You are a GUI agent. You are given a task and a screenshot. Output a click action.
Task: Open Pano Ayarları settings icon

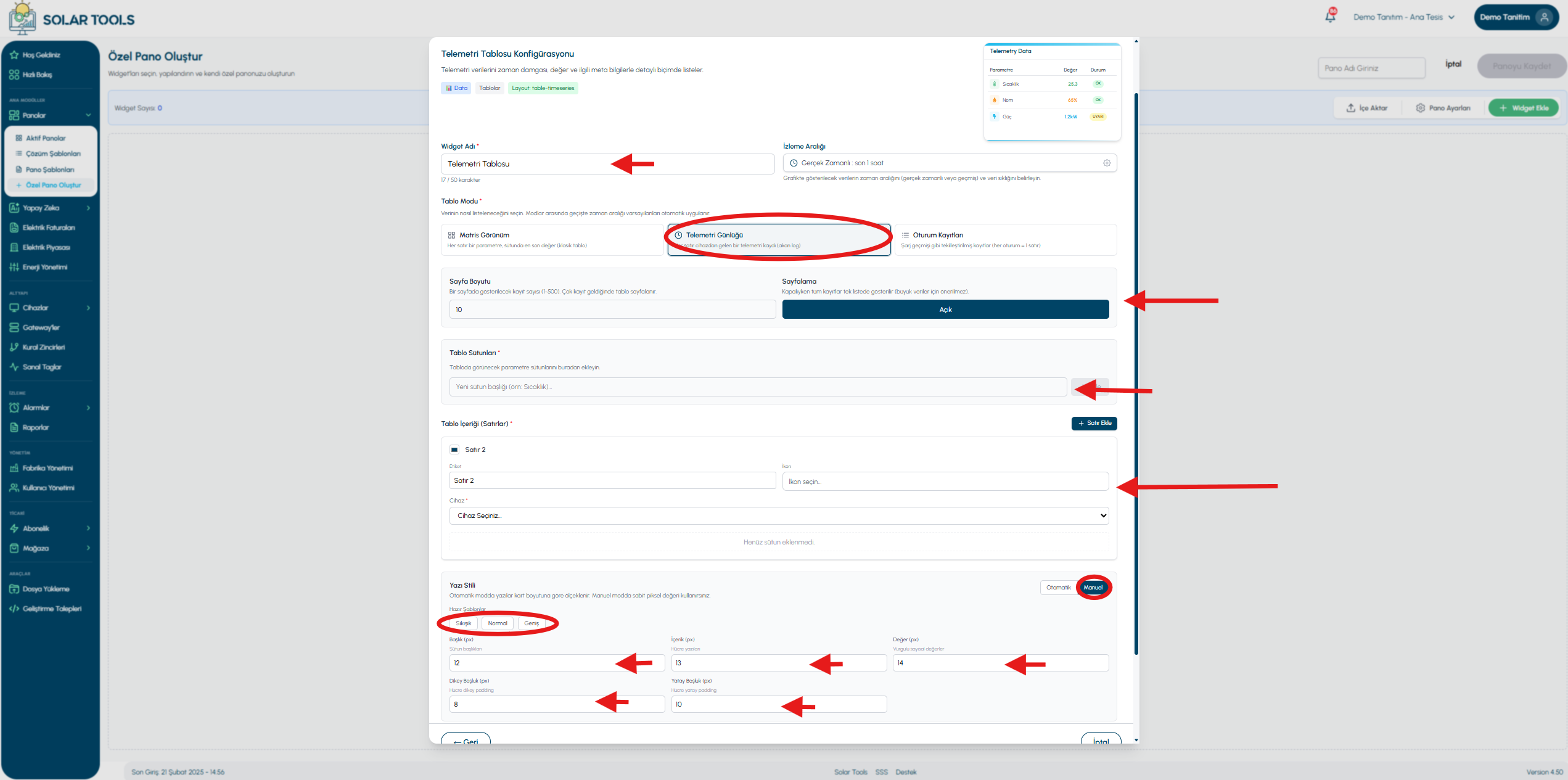click(1420, 108)
